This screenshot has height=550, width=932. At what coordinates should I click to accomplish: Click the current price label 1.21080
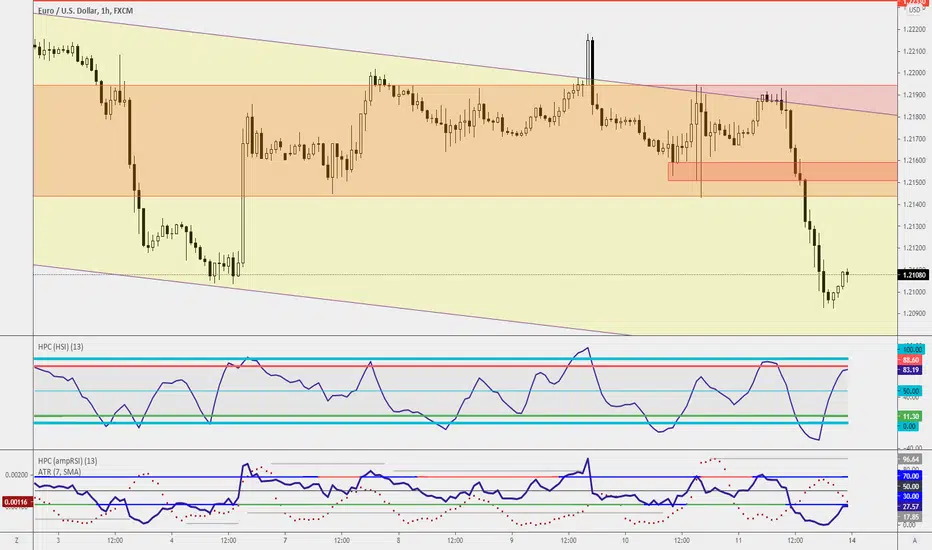pyautogui.click(x=914, y=275)
